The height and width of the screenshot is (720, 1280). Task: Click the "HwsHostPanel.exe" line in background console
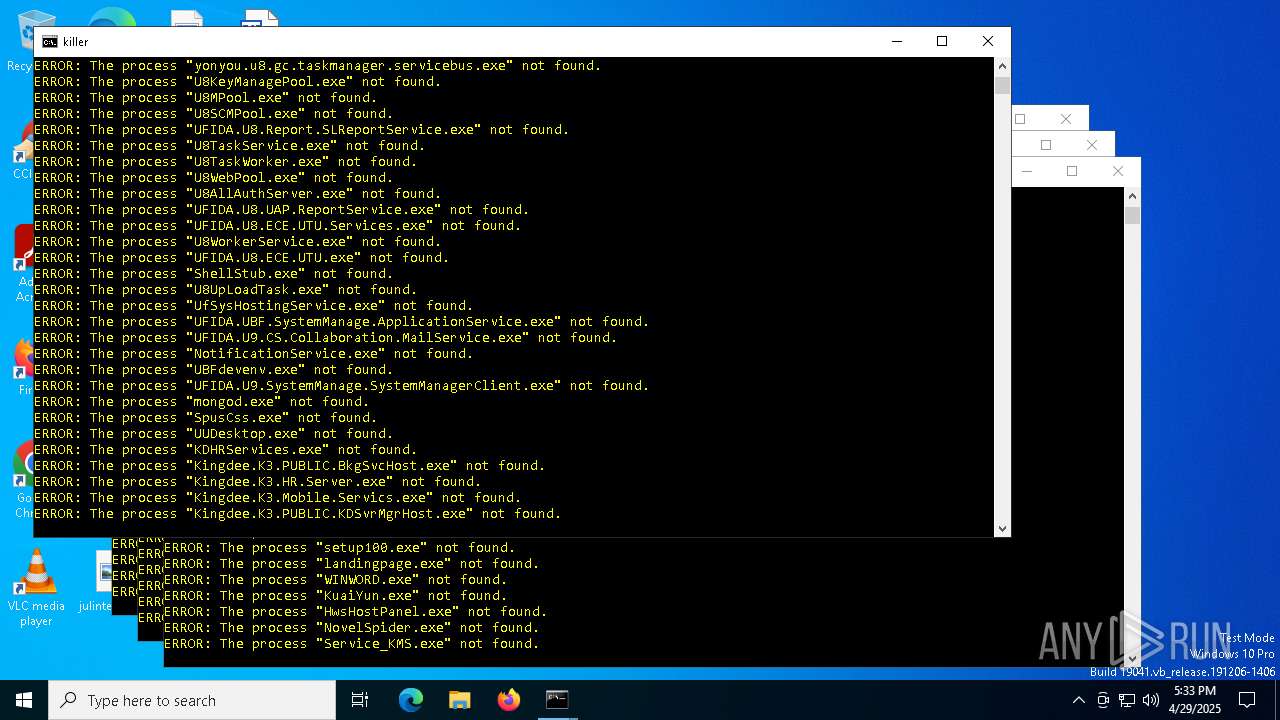(355, 612)
